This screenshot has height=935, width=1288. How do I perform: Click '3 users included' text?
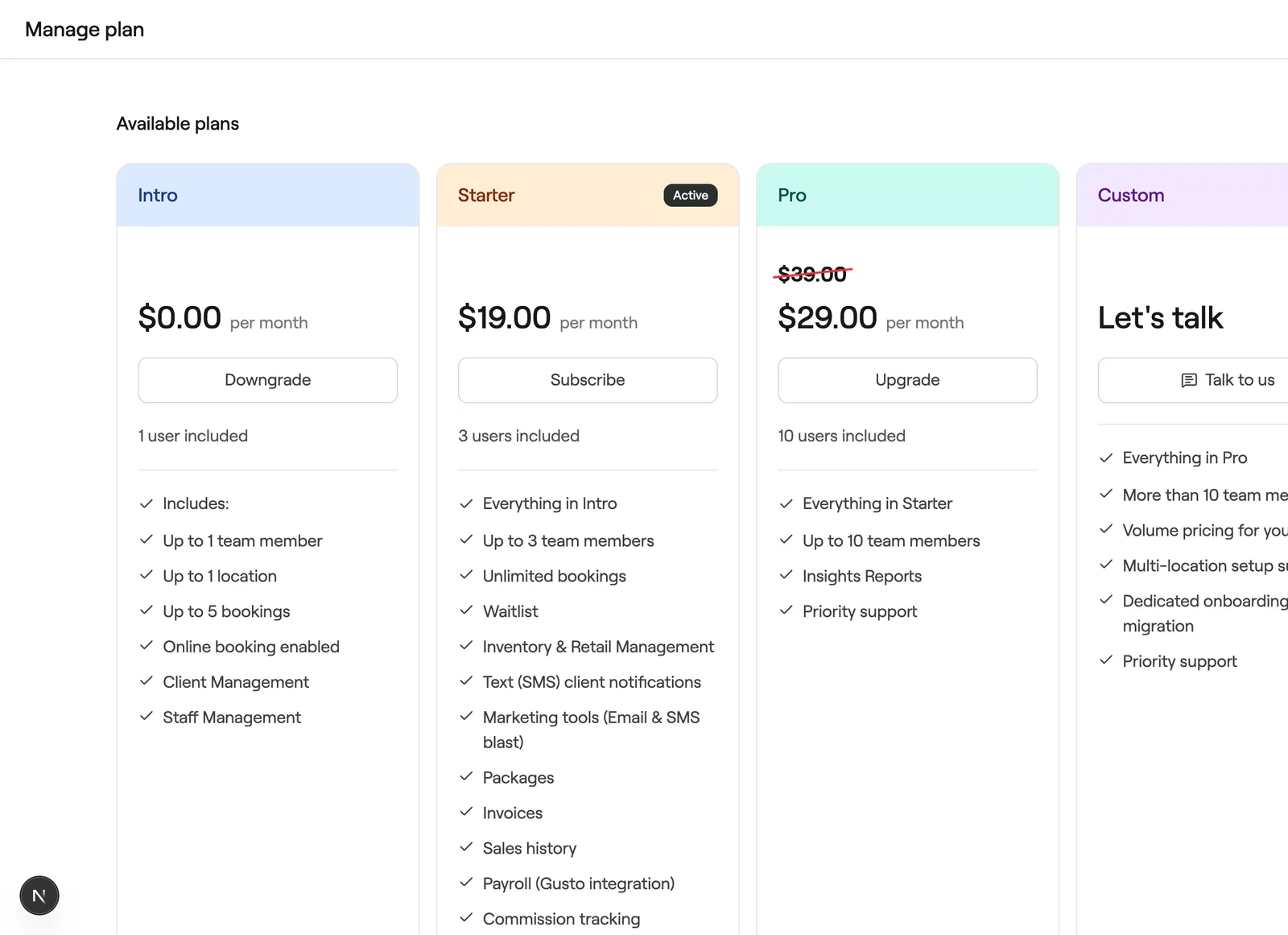[x=519, y=436]
